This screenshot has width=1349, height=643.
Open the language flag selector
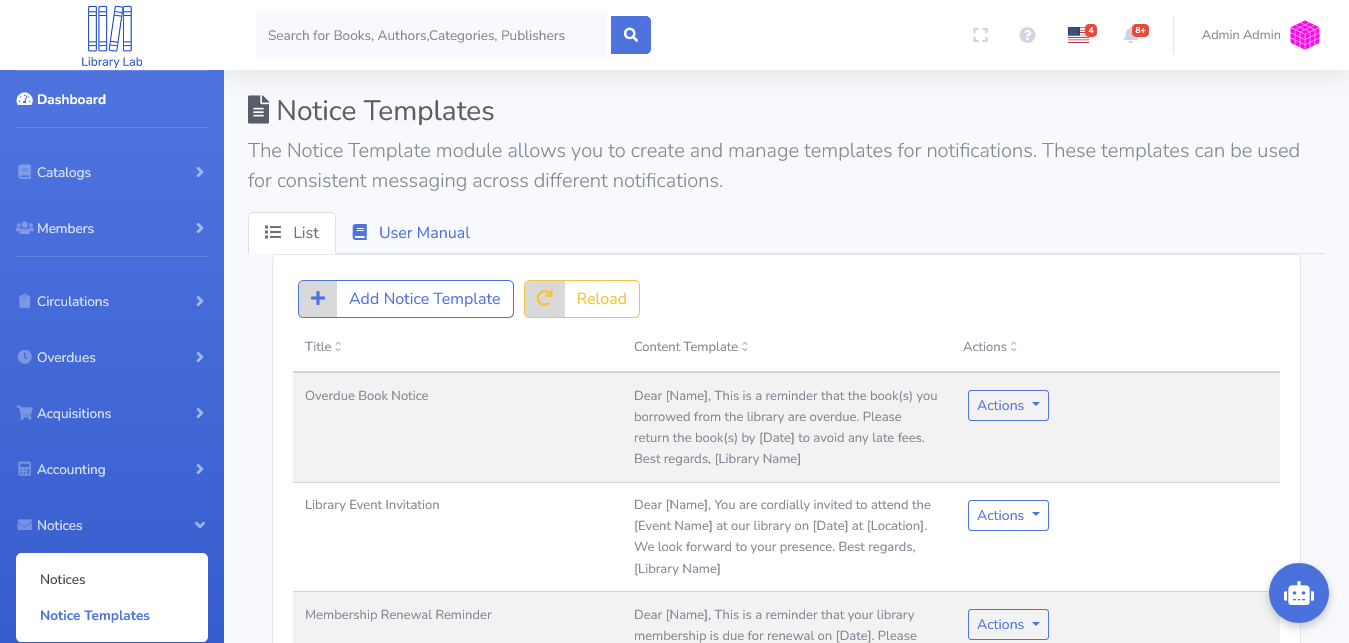[x=1078, y=35]
